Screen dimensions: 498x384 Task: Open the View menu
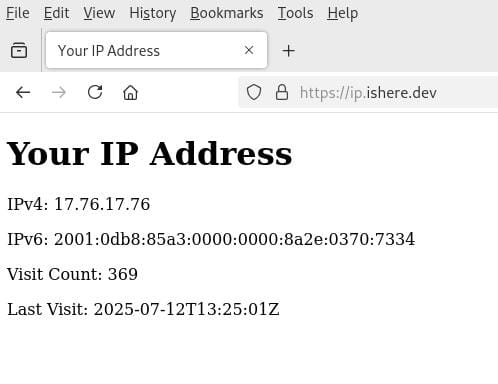(x=99, y=13)
